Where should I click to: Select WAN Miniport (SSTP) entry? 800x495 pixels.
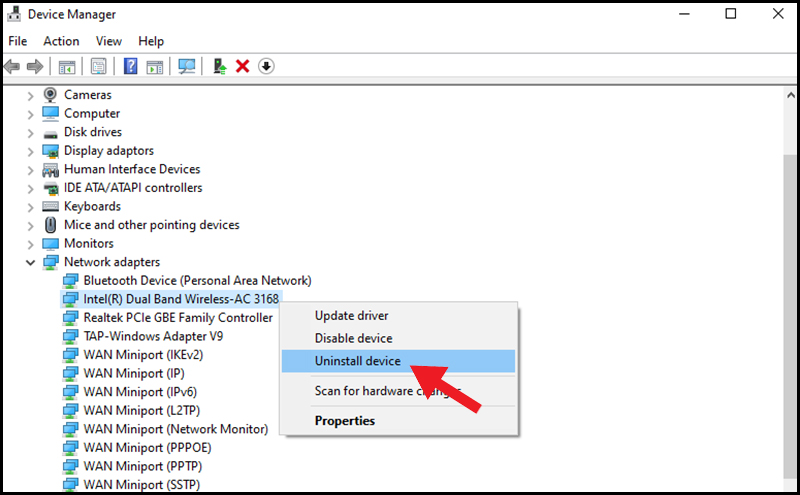[x=142, y=484]
